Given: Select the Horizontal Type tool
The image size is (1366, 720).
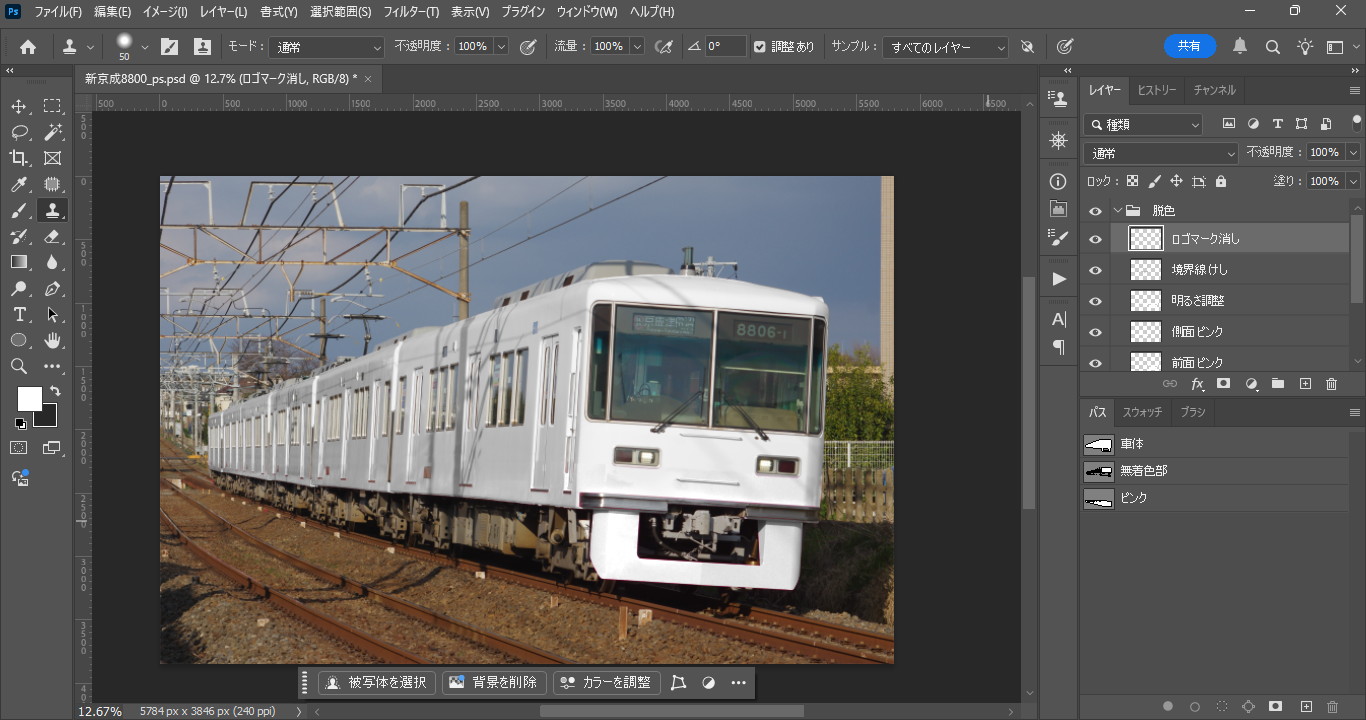Looking at the screenshot, I should (x=19, y=314).
